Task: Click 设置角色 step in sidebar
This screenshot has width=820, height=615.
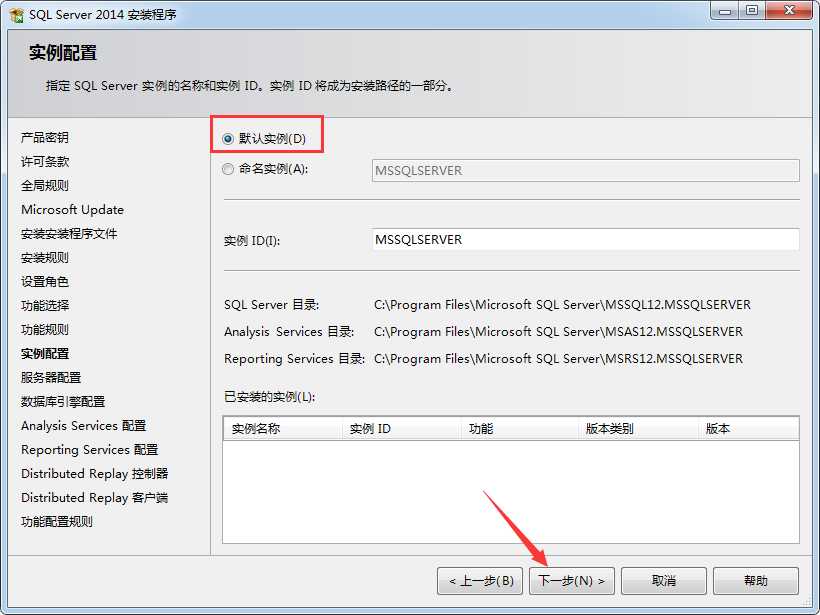Action: pos(45,282)
